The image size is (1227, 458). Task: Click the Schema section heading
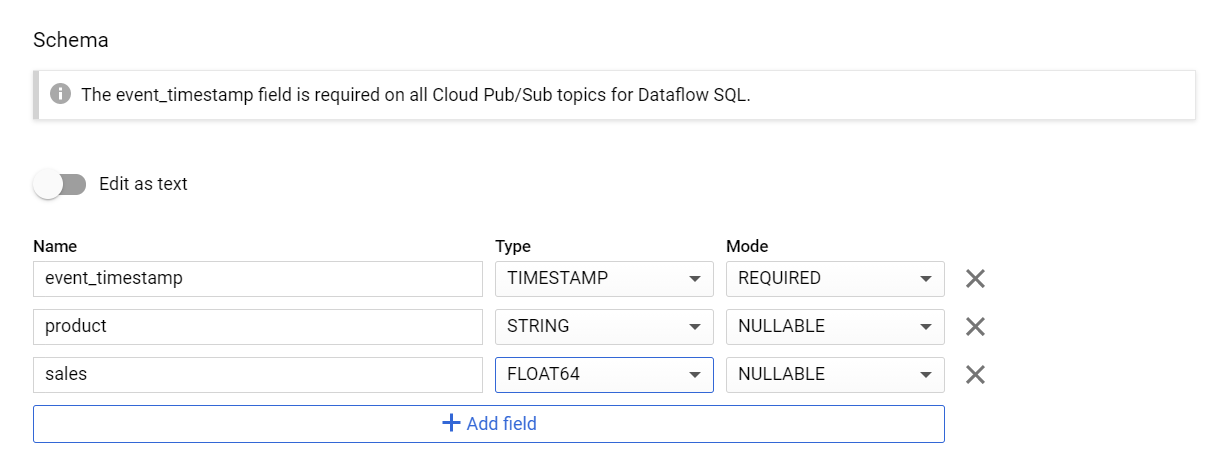71,40
